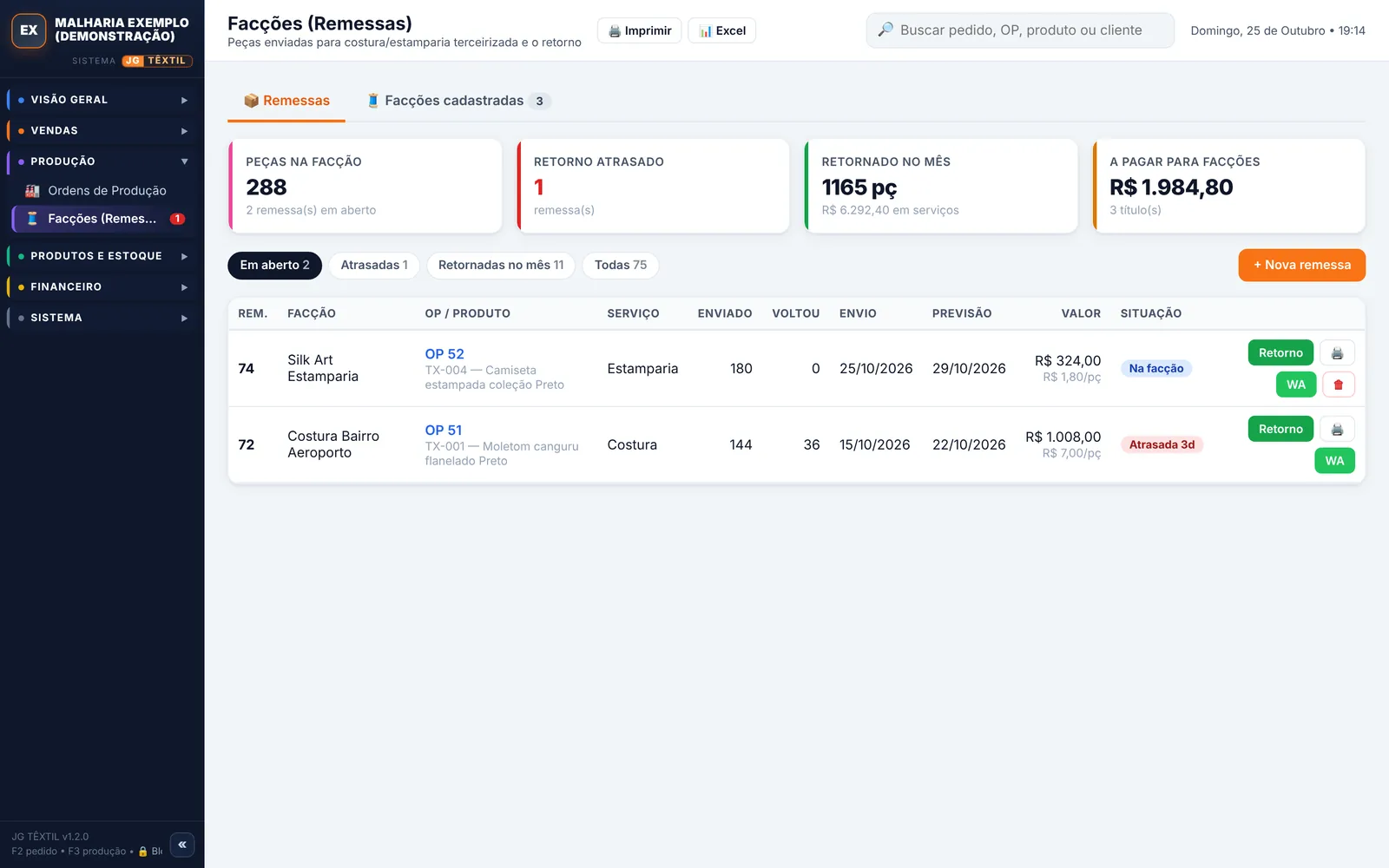
Task: Expand the Visão Geral menu section
Action: pos(102,100)
